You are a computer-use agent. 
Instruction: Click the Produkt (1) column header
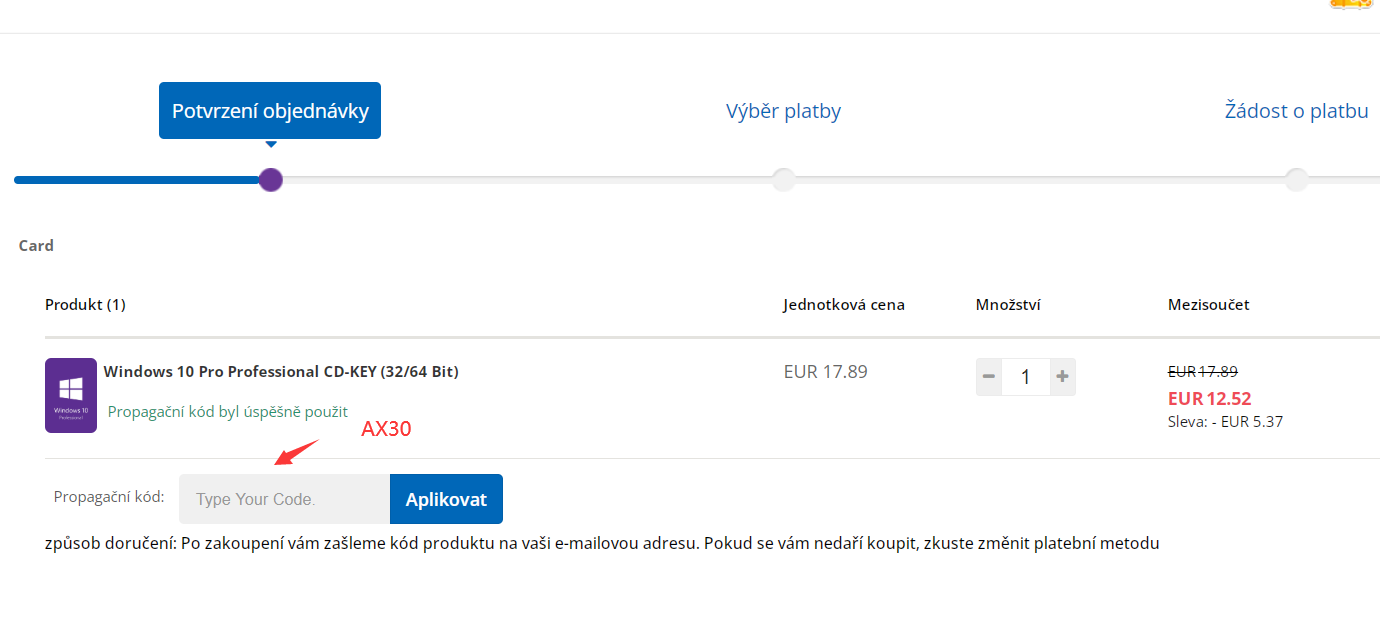[x=85, y=305]
